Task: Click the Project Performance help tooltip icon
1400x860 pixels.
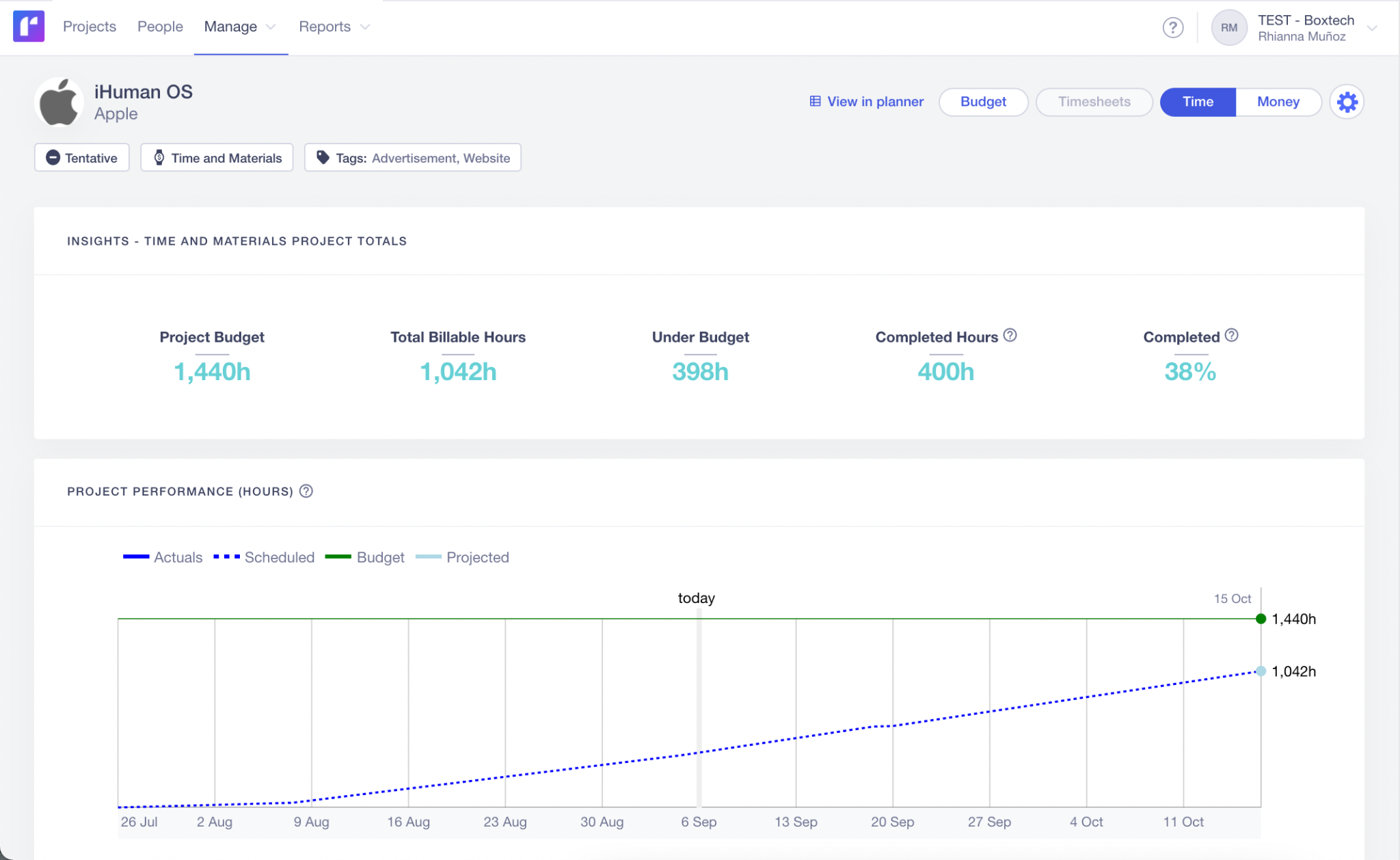Action: coord(306,491)
